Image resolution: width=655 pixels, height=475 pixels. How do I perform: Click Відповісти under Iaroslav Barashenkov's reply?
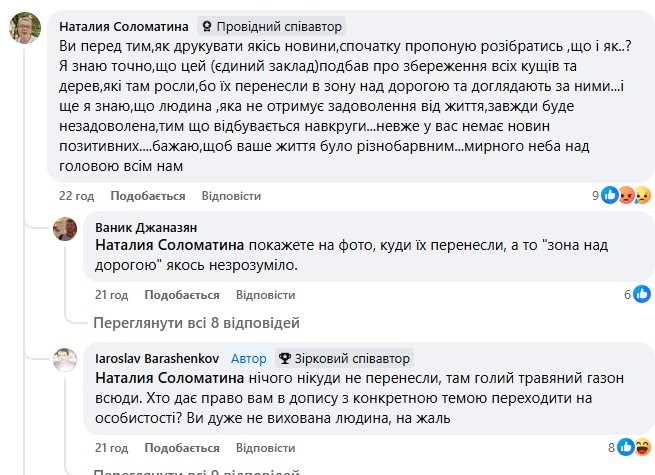pos(265,447)
